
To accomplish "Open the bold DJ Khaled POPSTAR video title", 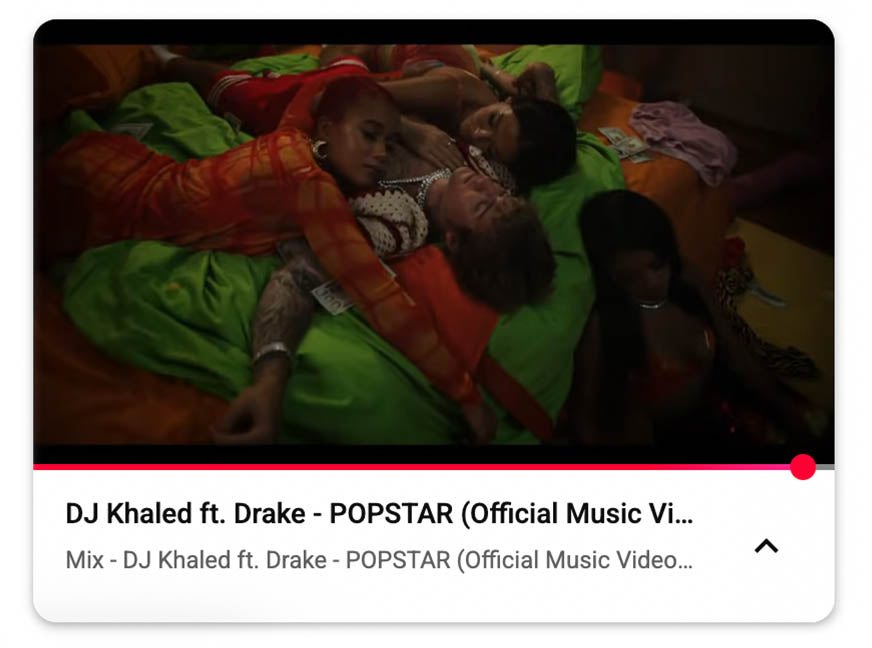I will coord(379,513).
